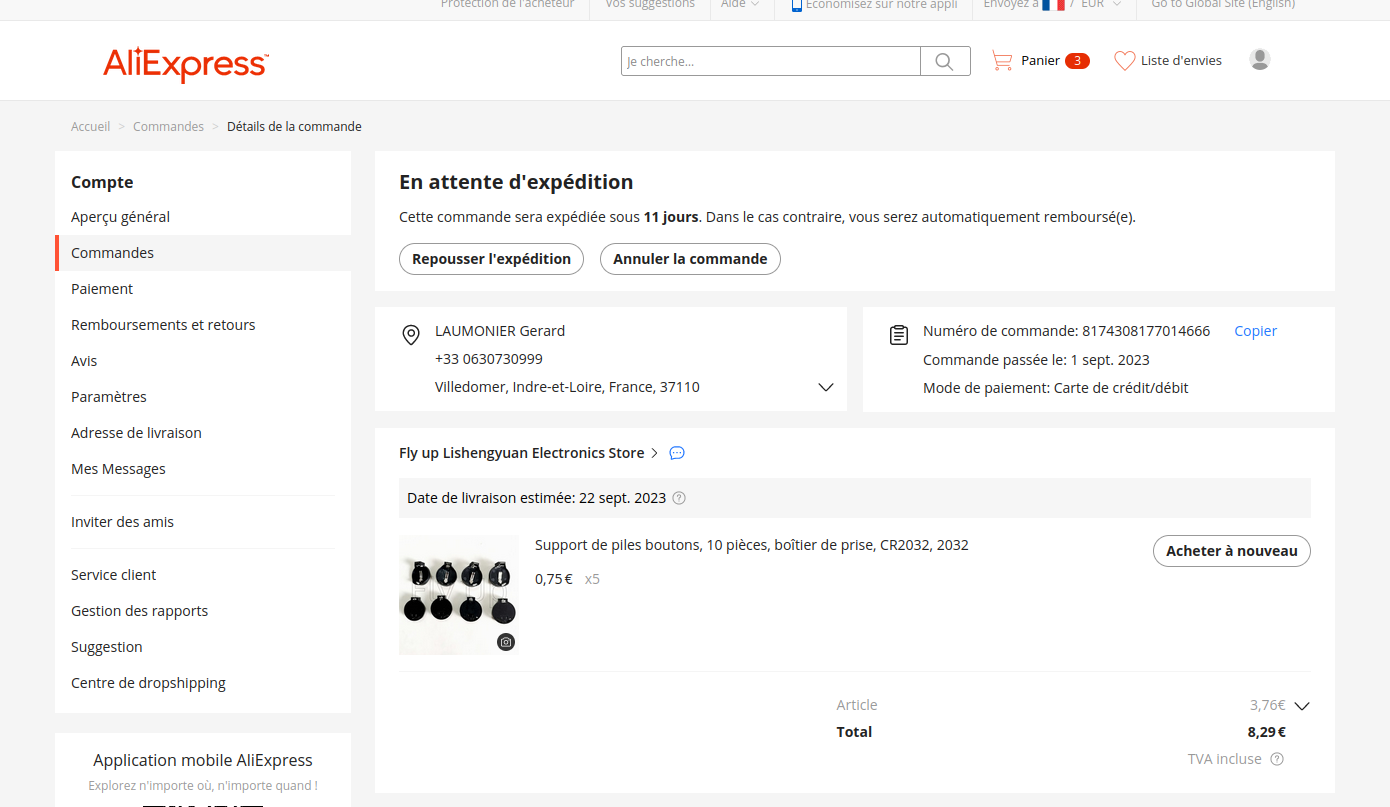Select Remboursements et retours in sidebar
Screen dimensions: 1390x807
coord(163,325)
